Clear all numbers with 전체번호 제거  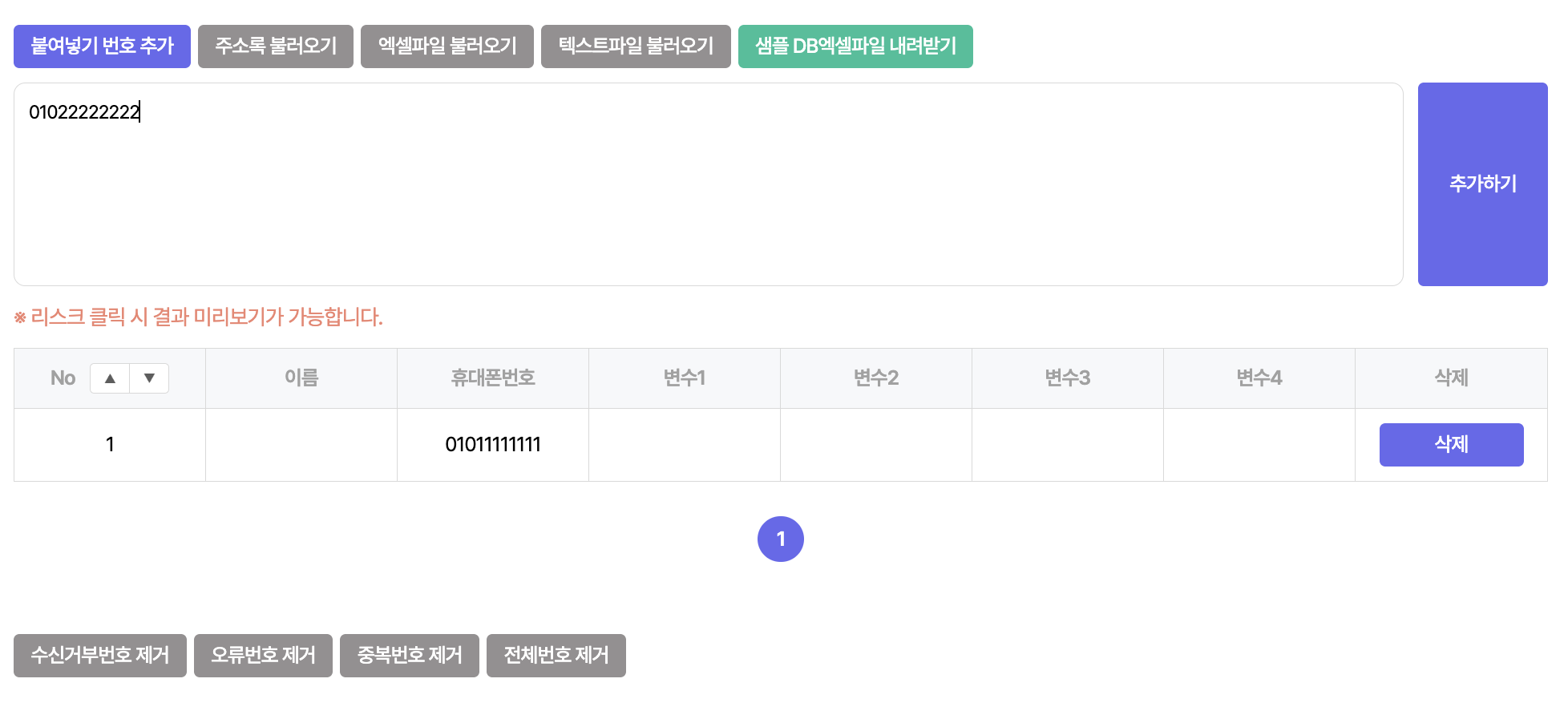556,656
